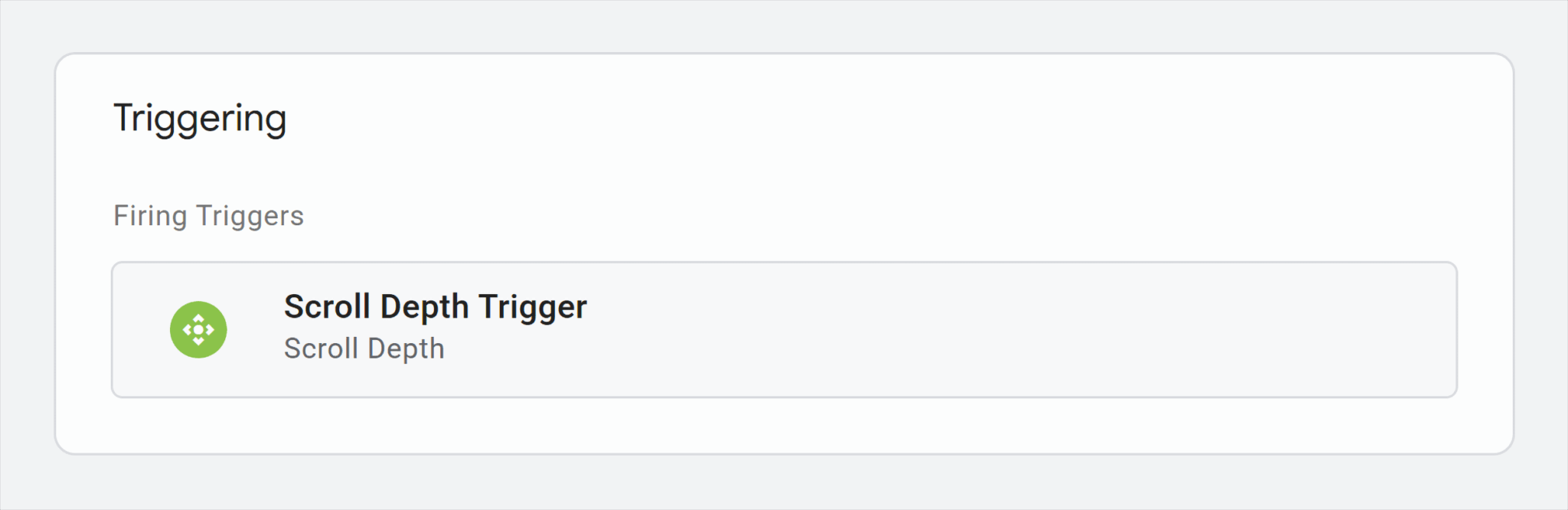This screenshot has width=1568, height=510.
Task: Click the Firing Triggers label
Action: (208, 216)
